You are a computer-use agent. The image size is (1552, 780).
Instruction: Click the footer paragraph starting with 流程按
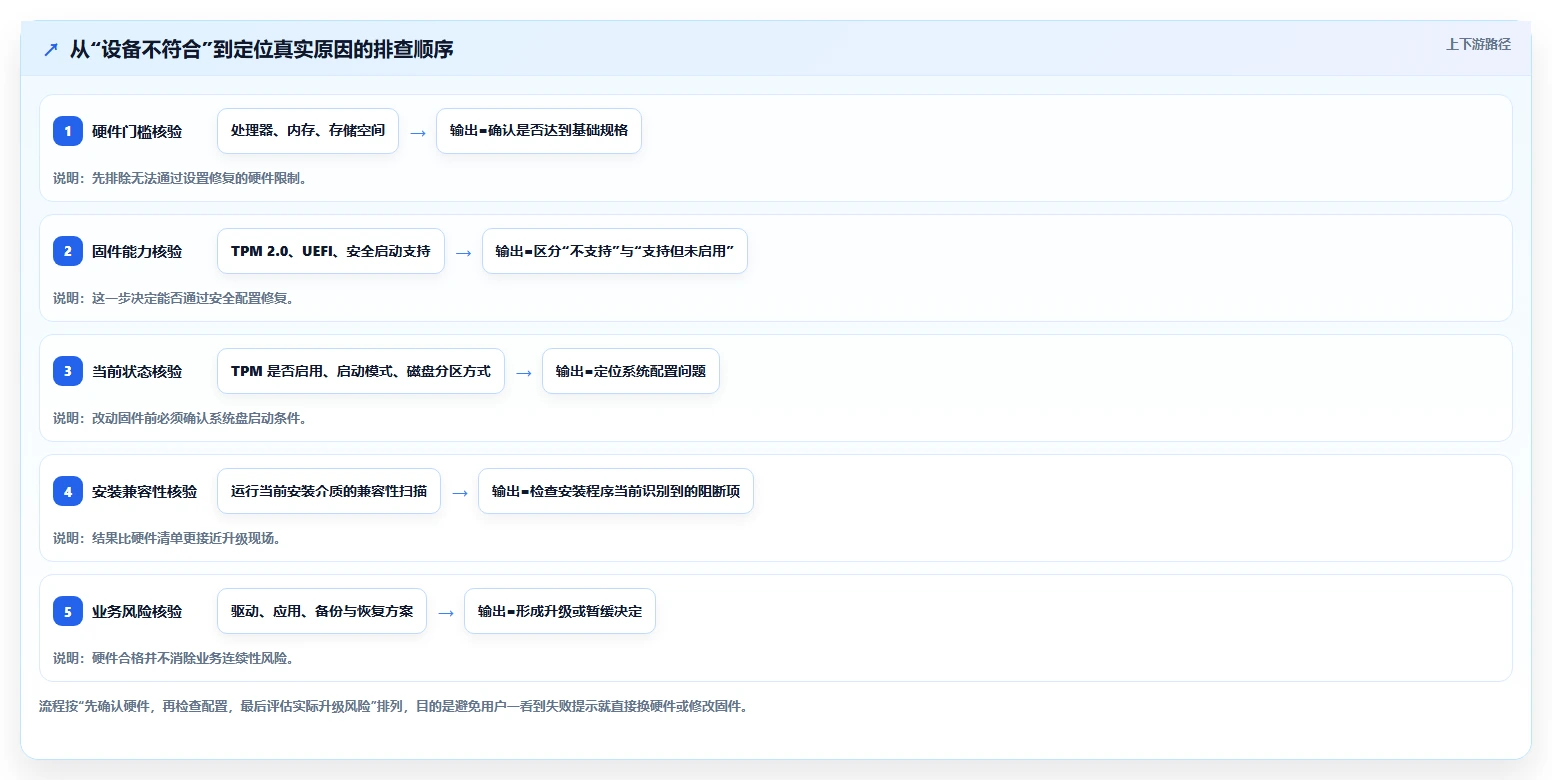coord(393,706)
